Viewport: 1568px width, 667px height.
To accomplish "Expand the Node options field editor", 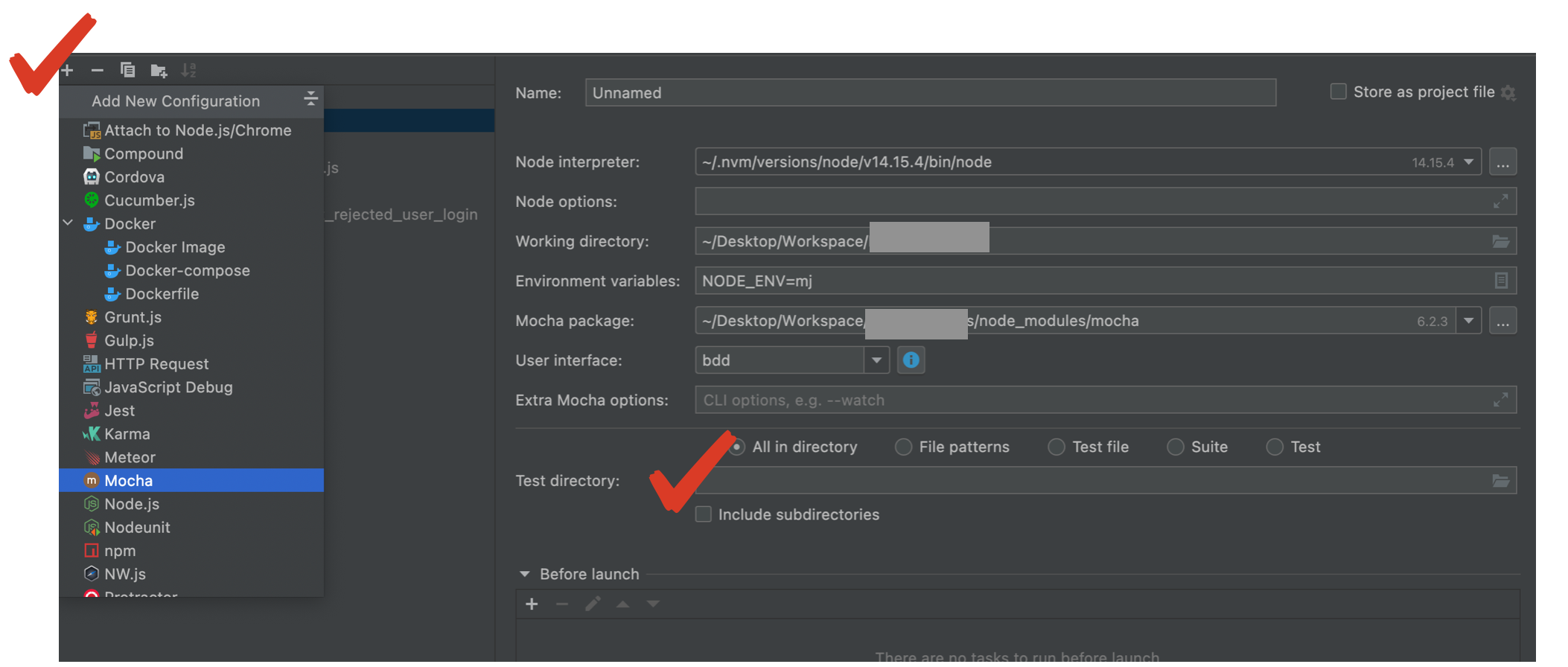I will point(1500,201).
